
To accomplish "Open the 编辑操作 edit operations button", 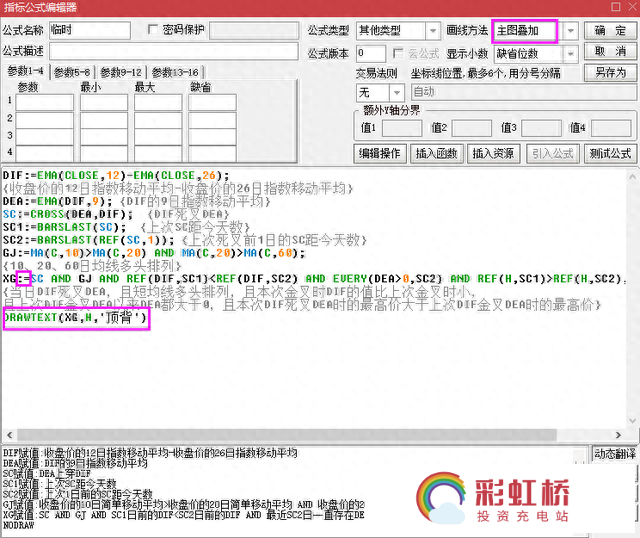I will [x=380, y=154].
